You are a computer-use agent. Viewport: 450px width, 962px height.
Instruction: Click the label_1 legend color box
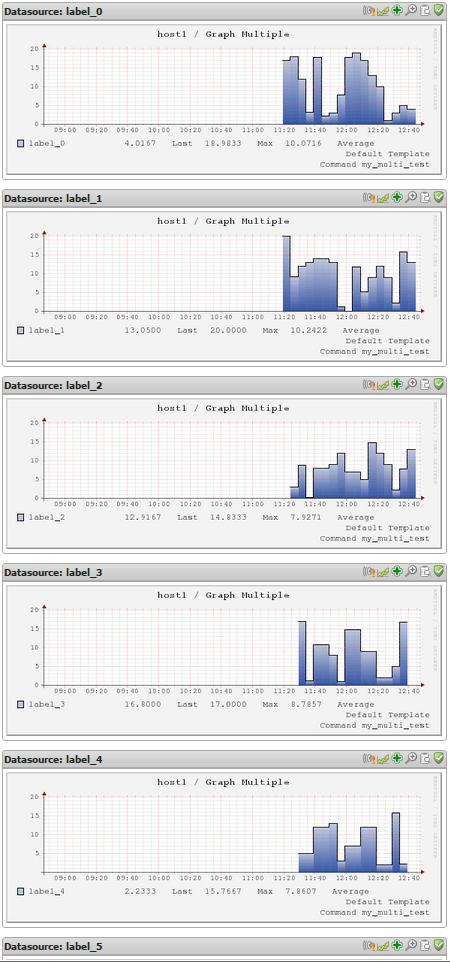pos(21,330)
